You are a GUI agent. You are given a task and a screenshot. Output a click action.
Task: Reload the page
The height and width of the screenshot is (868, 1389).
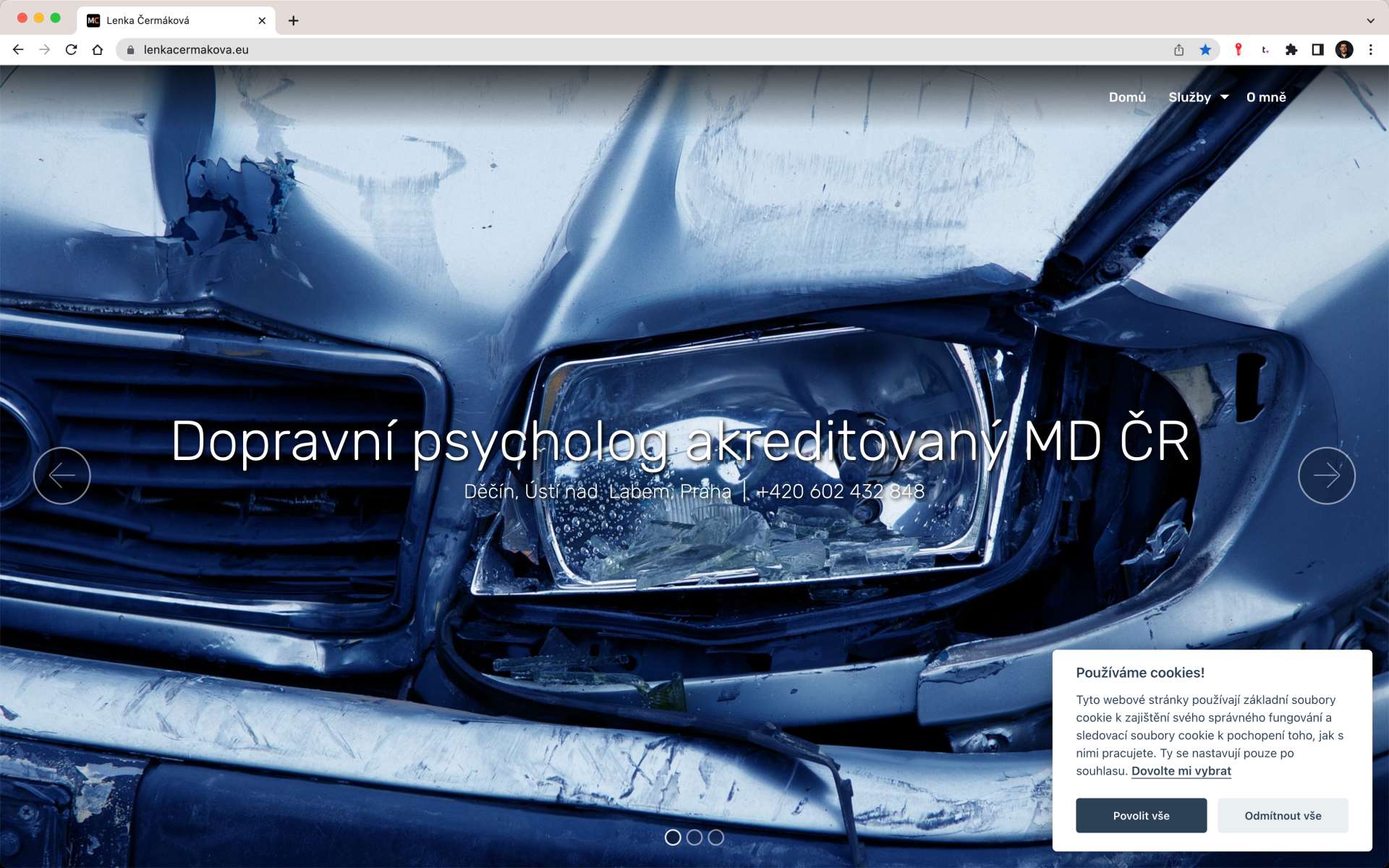click(71, 50)
